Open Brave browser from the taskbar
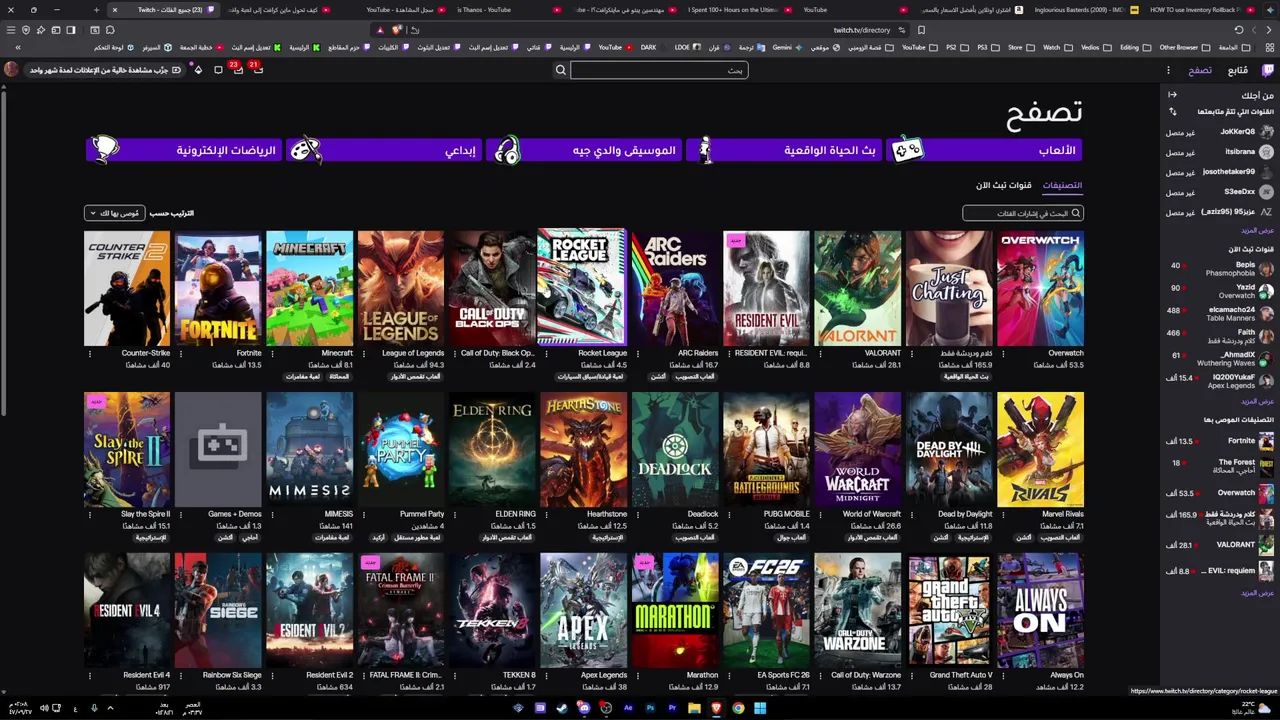 point(716,708)
